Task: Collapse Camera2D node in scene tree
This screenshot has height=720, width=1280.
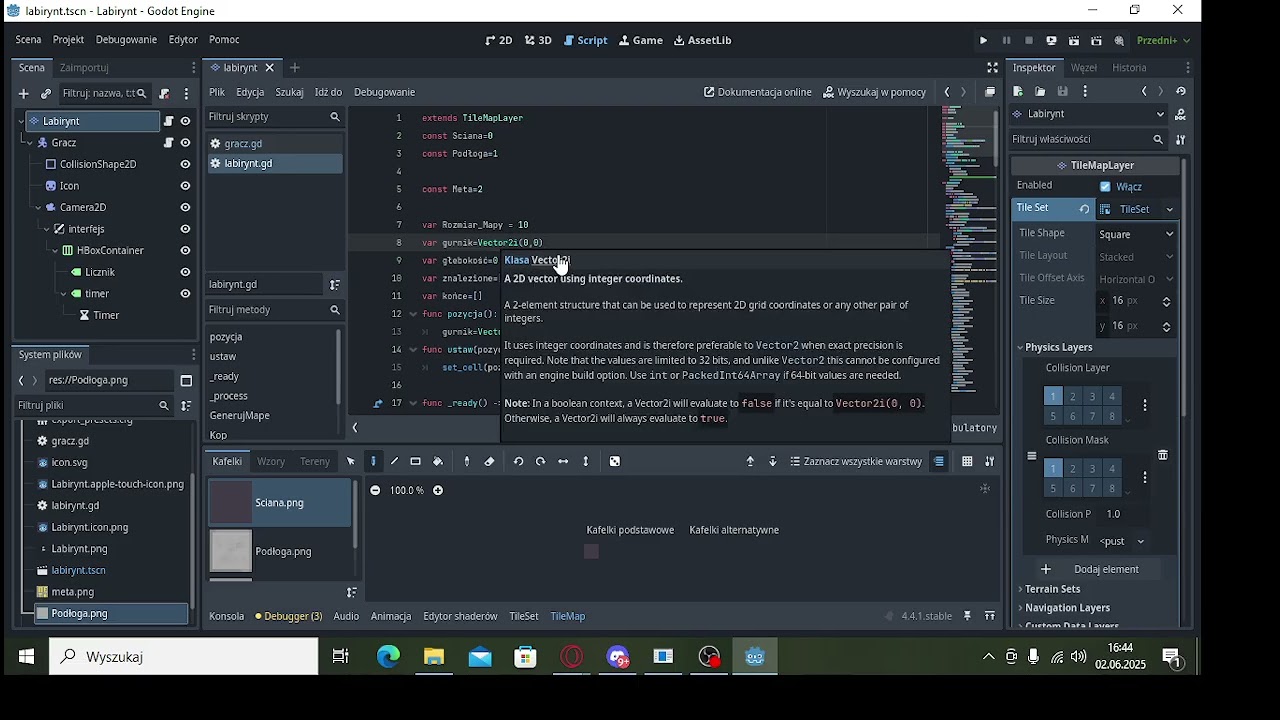Action: coord(38,208)
